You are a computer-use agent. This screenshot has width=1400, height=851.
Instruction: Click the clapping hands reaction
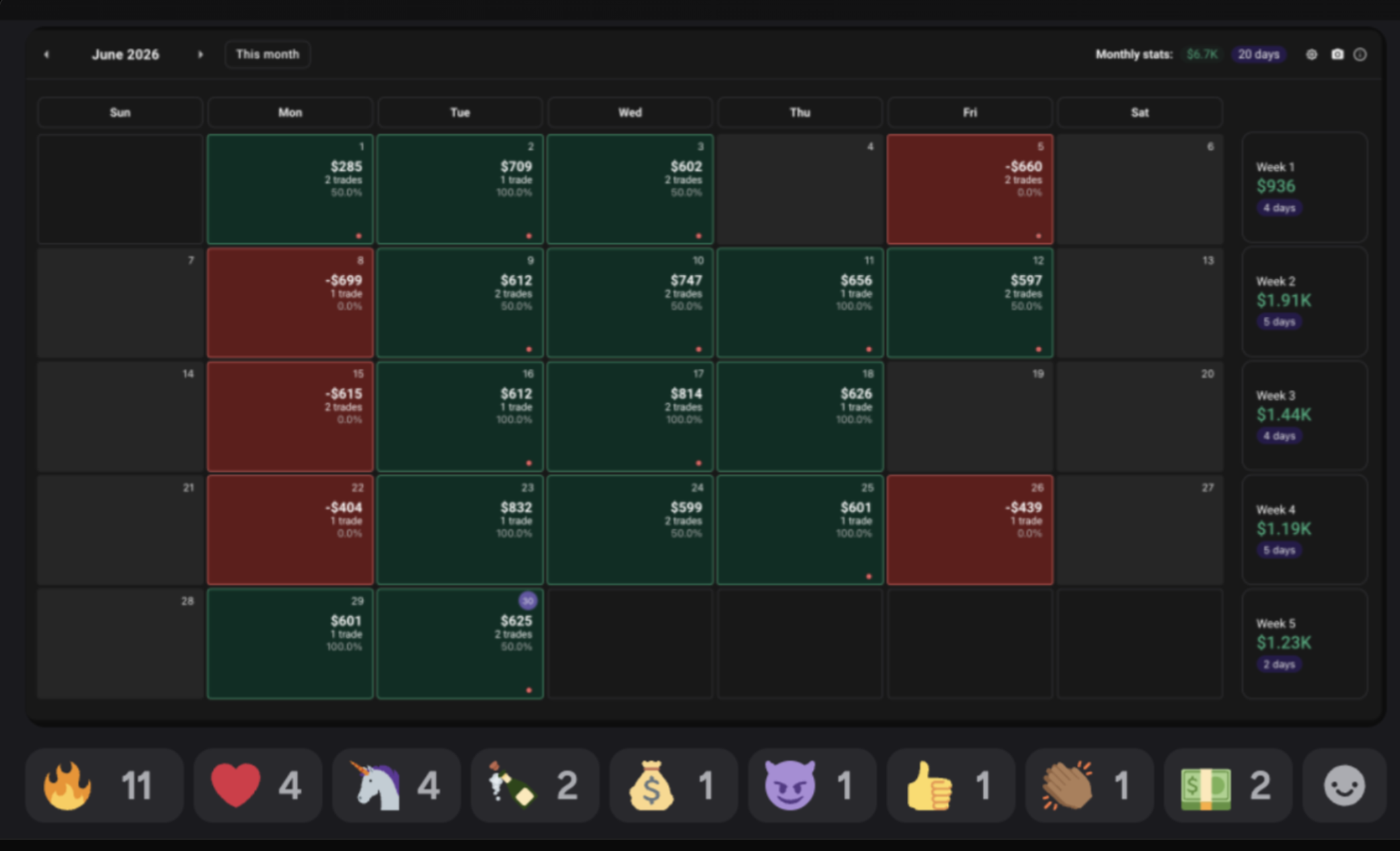(x=1089, y=786)
